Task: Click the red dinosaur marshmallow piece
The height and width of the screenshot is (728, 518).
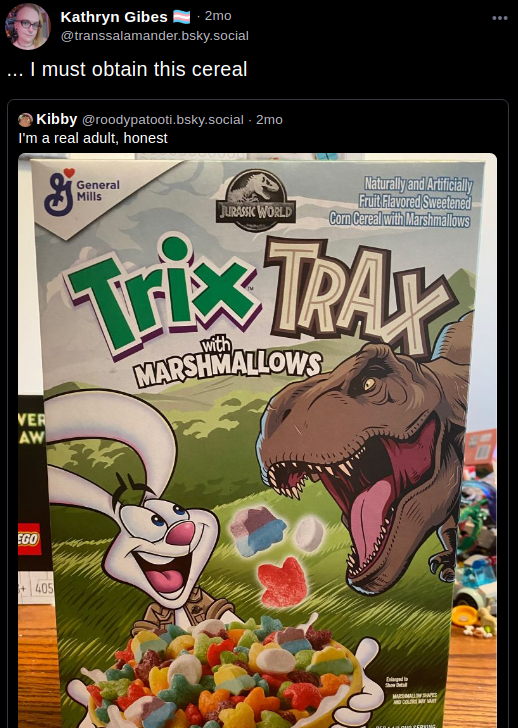Action: pyautogui.click(x=282, y=582)
